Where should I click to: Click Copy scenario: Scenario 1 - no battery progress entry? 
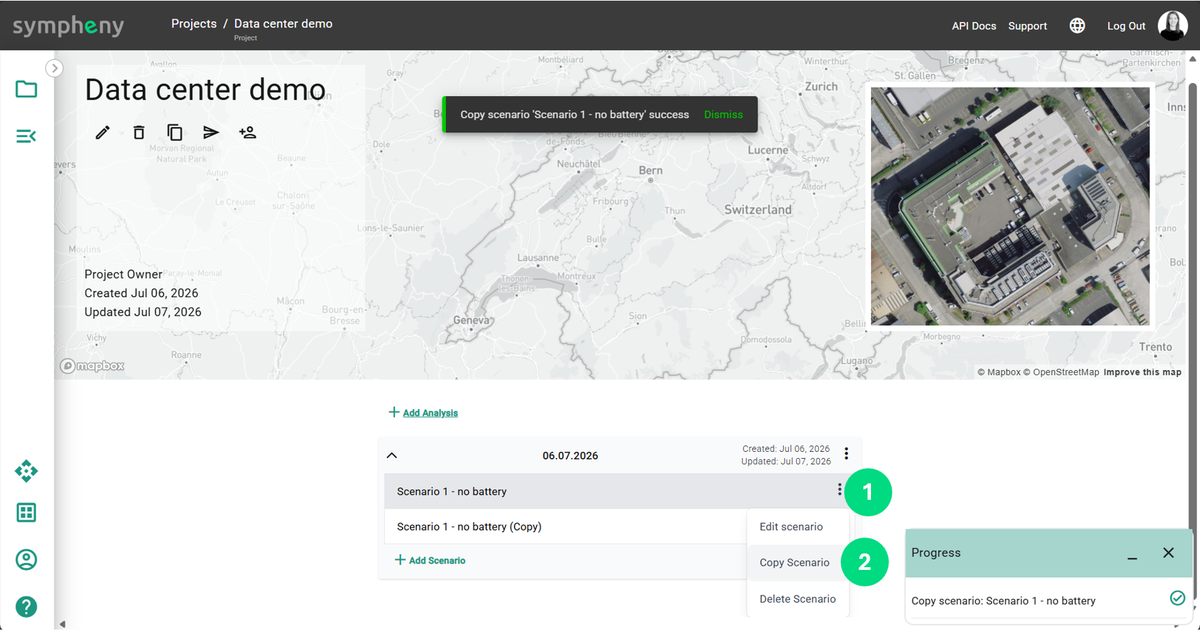[1003, 601]
